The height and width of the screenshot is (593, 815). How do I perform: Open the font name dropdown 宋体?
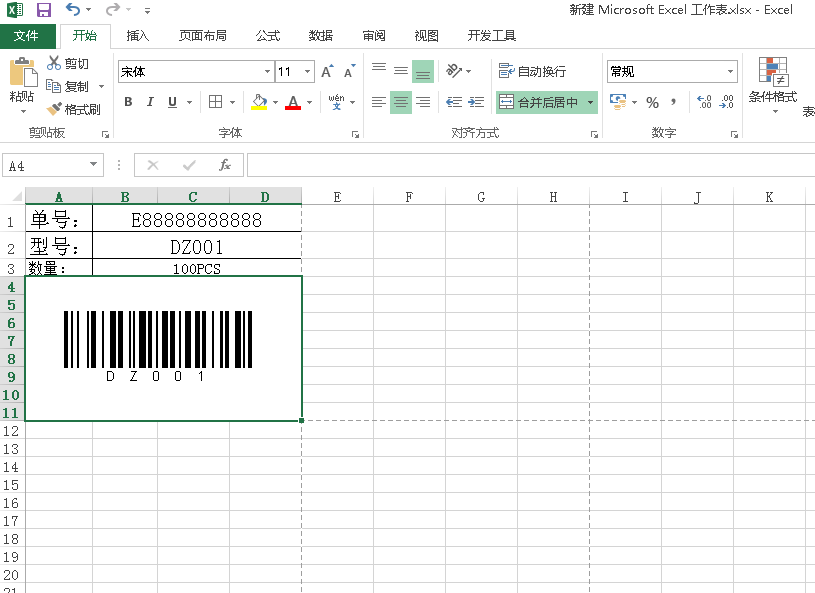267,72
